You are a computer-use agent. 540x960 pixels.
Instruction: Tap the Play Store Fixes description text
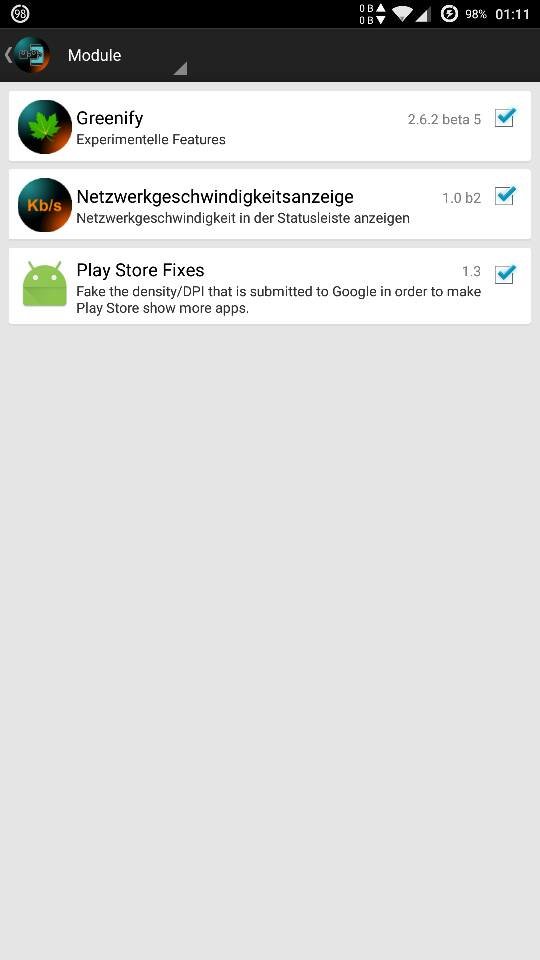click(279, 300)
